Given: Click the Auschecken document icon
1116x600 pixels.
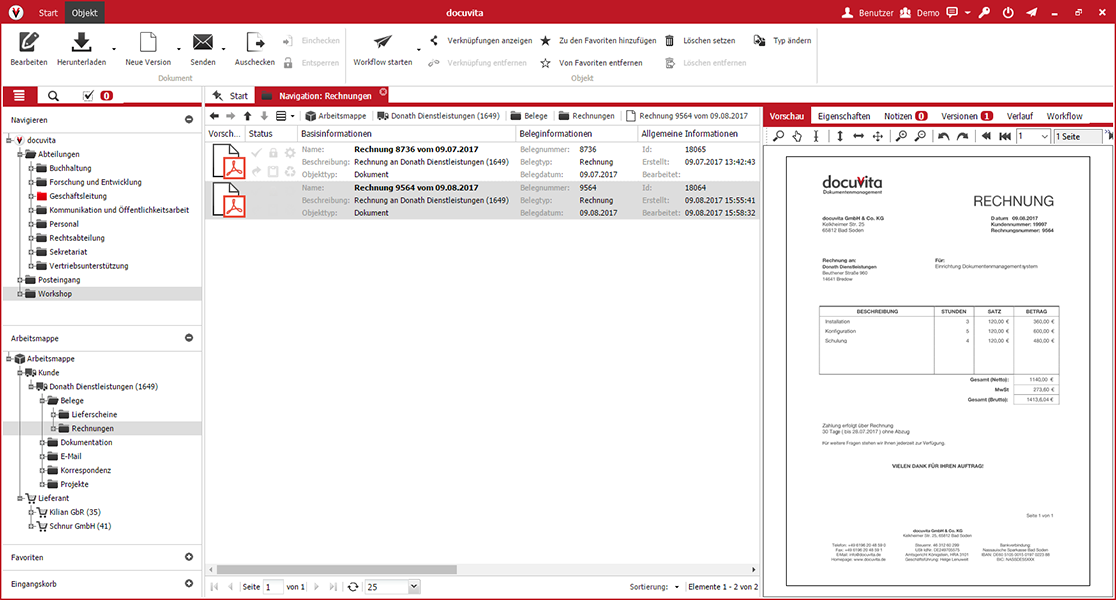Looking at the screenshot, I should tap(255, 43).
